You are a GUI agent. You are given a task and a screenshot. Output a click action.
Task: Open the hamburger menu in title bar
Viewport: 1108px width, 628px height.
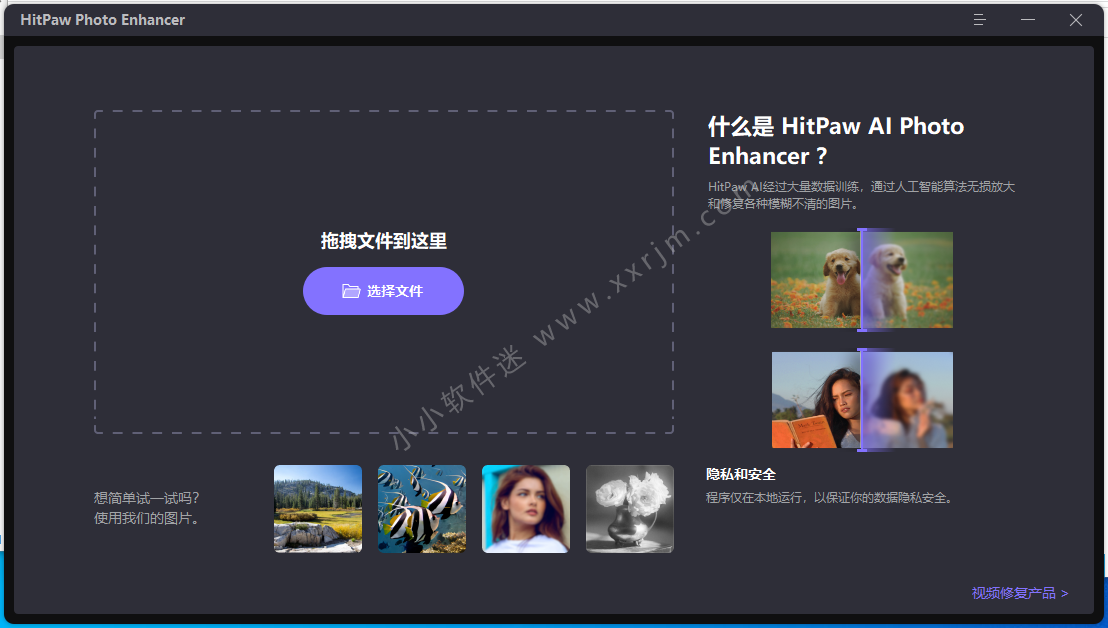point(979,20)
